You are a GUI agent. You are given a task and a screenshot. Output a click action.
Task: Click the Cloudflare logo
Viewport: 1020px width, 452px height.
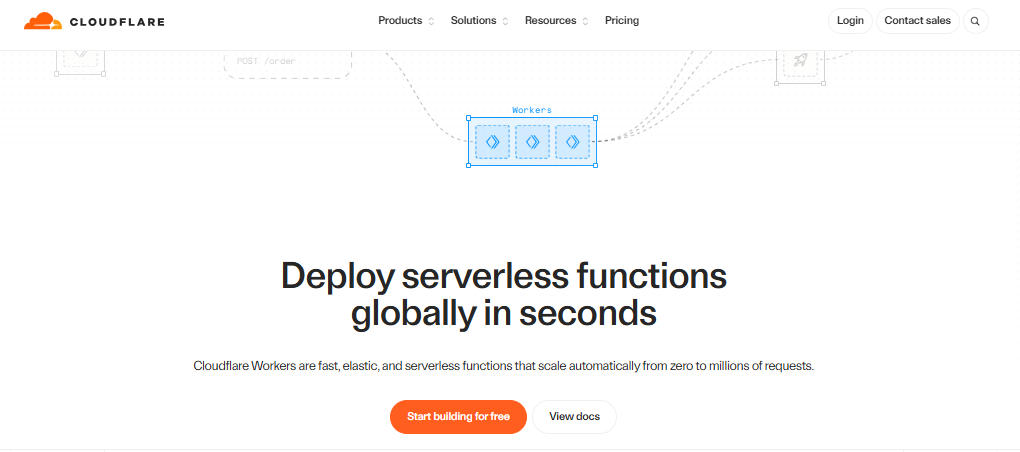point(94,21)
